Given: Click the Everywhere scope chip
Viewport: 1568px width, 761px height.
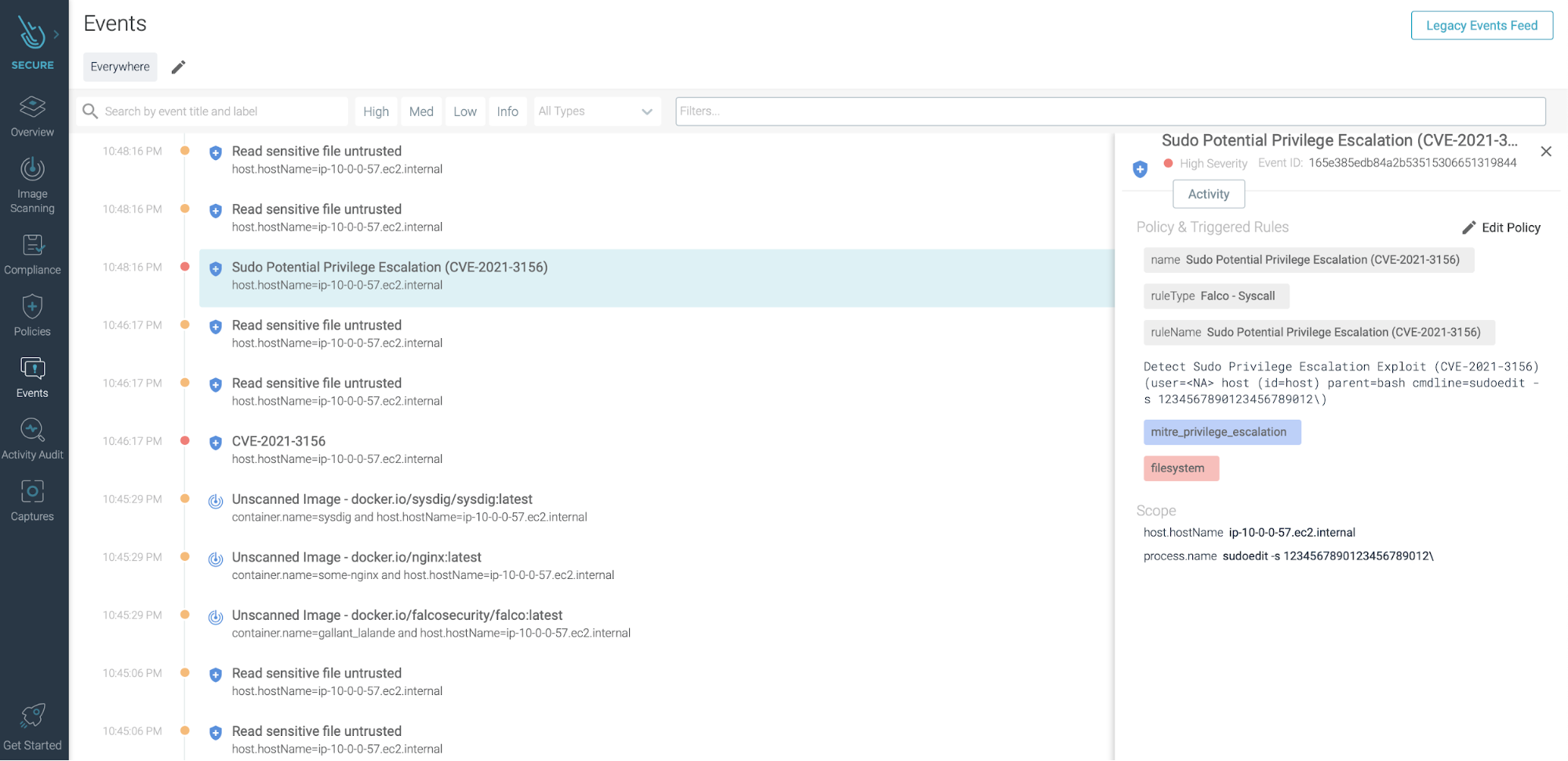Looking at the screenshot, I should coord(120,67).
